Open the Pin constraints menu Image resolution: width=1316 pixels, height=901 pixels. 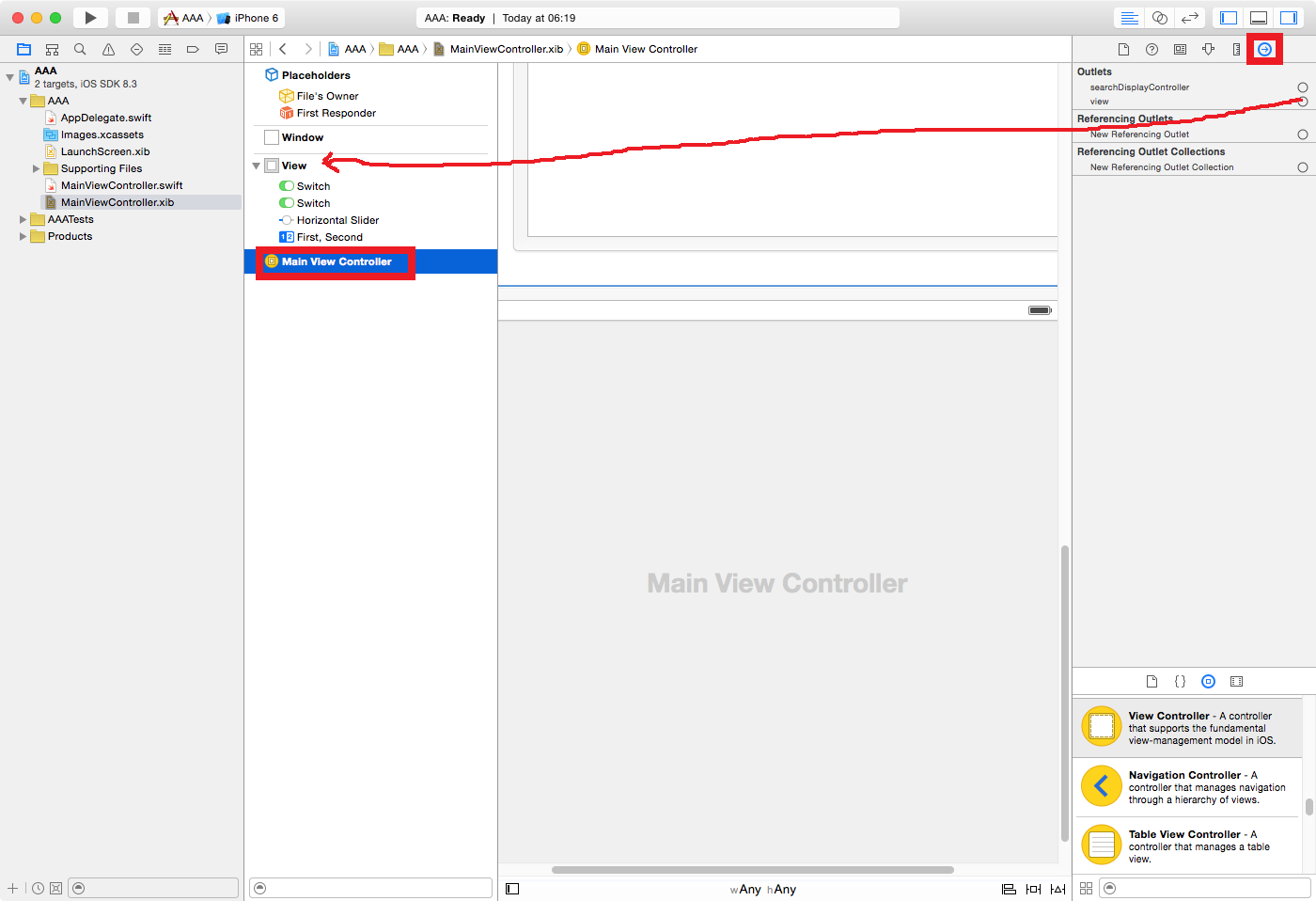(1033, 889)
